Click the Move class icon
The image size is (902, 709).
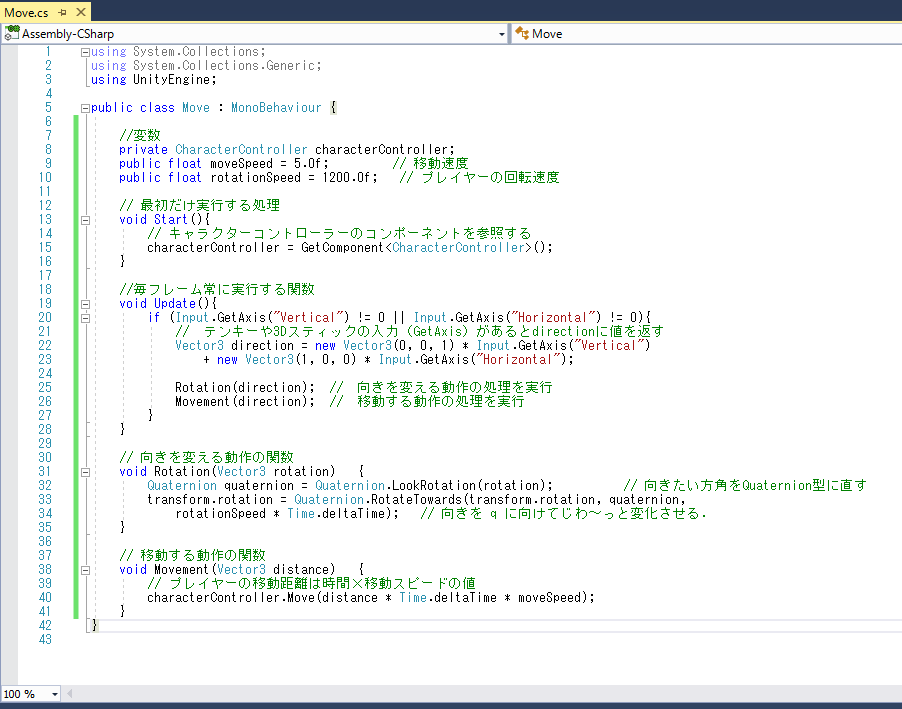pos(522,33)
